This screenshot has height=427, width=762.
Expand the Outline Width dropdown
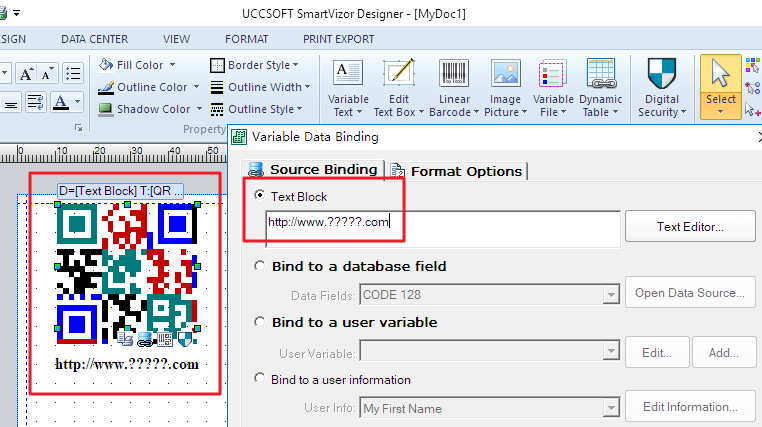pyautogui.click(x=307, y=87)
